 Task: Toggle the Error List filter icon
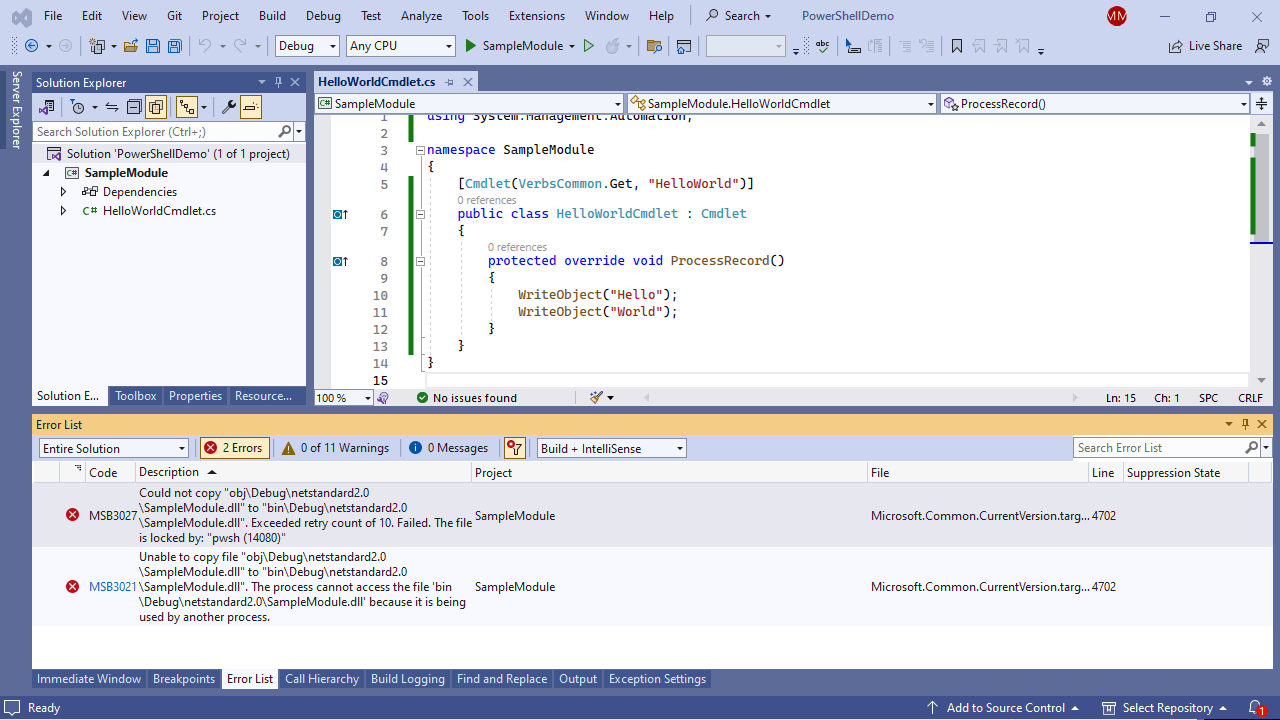pyautogui.click(x=514, y=448)
